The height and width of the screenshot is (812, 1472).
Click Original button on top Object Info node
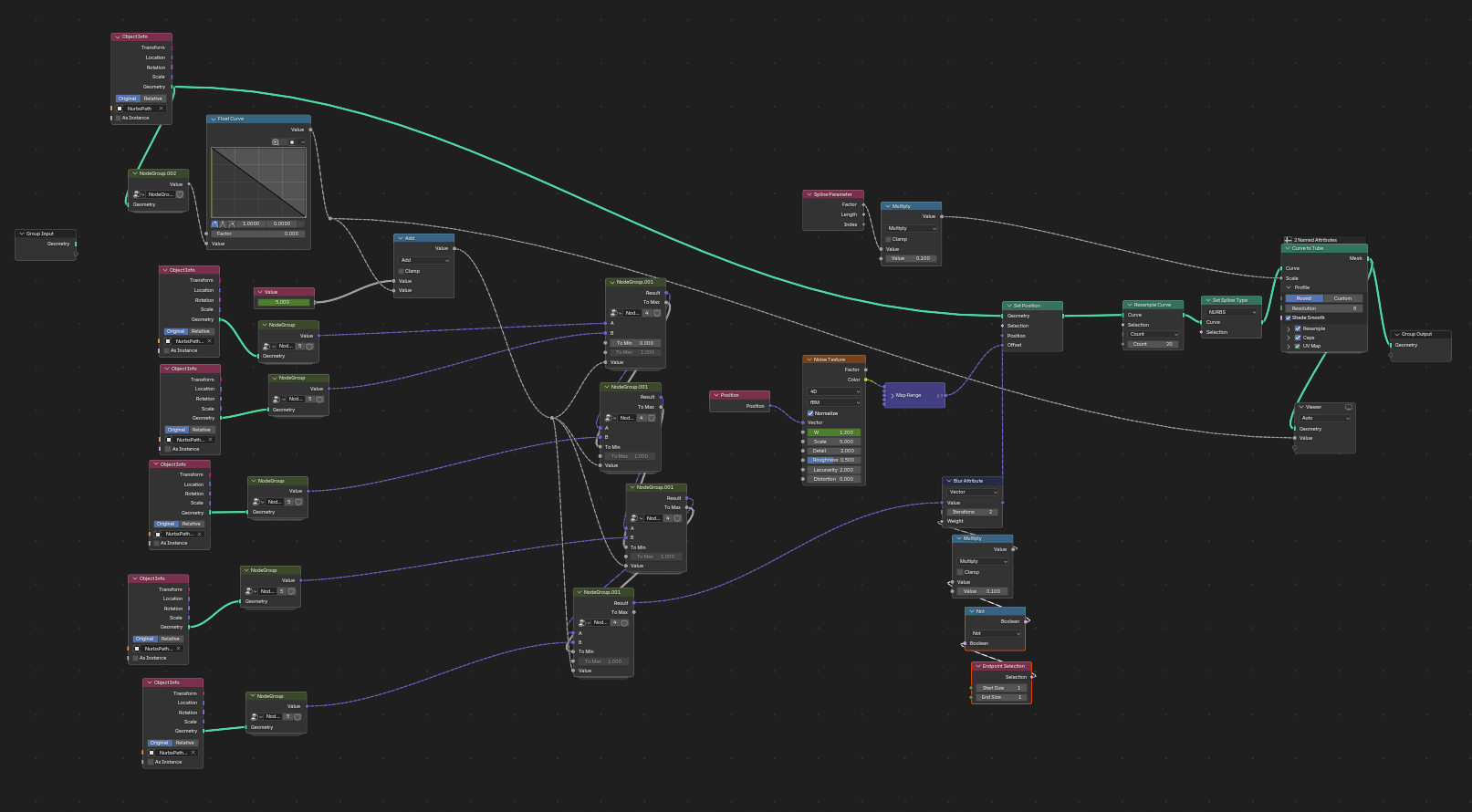127,99
